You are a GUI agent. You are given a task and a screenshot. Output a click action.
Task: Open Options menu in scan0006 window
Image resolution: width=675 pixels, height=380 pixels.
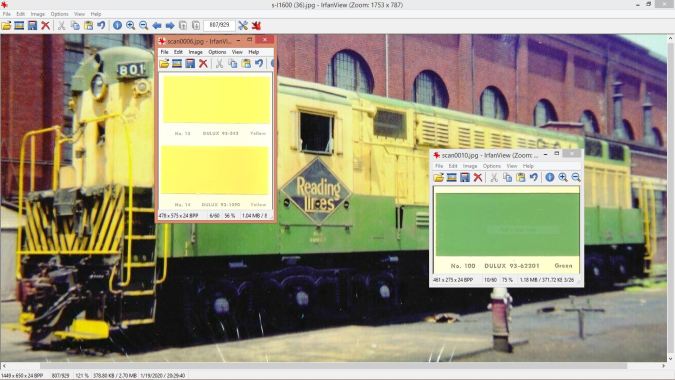tap(217, 52)
